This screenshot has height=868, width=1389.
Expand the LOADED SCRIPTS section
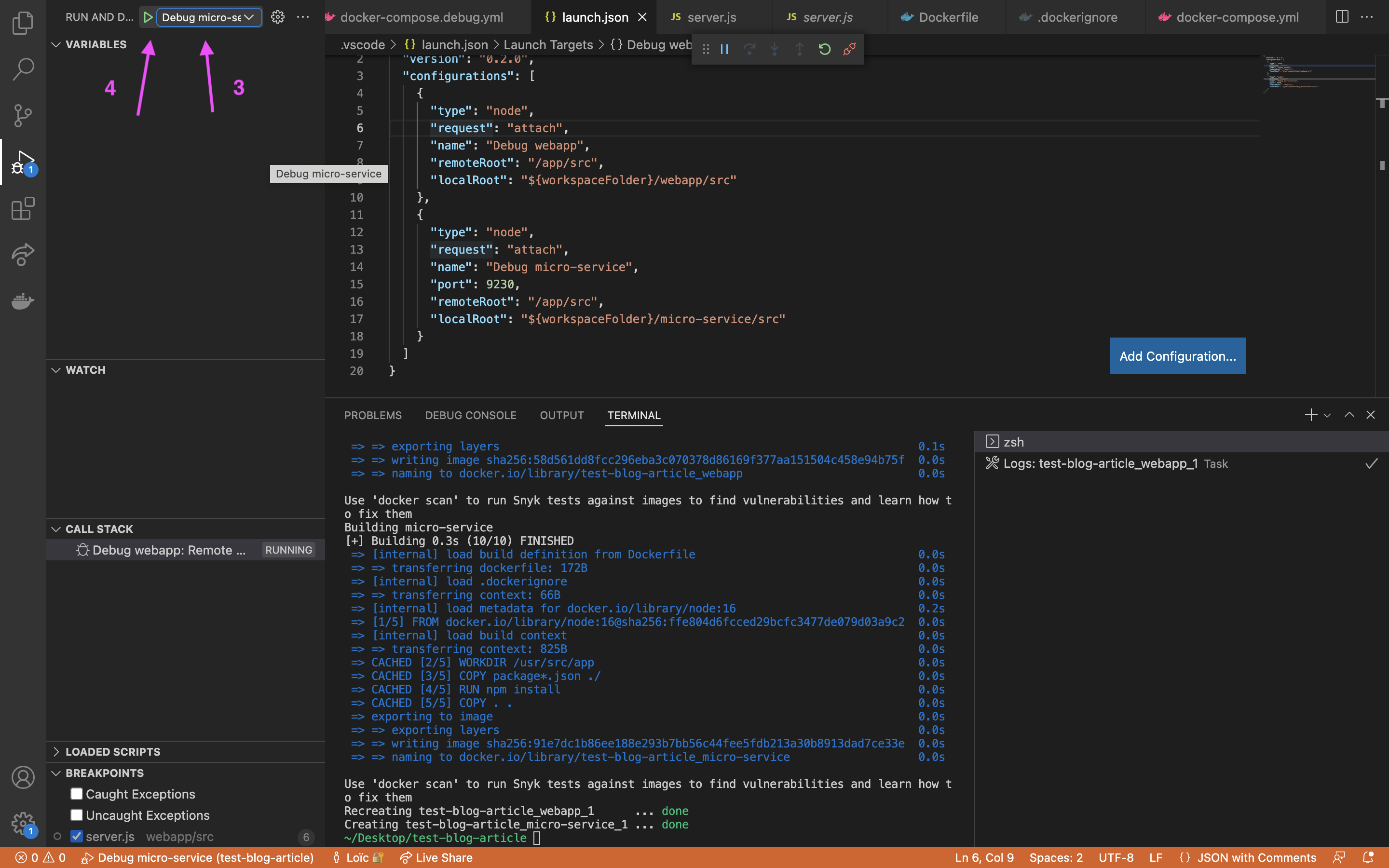(112, 751)
